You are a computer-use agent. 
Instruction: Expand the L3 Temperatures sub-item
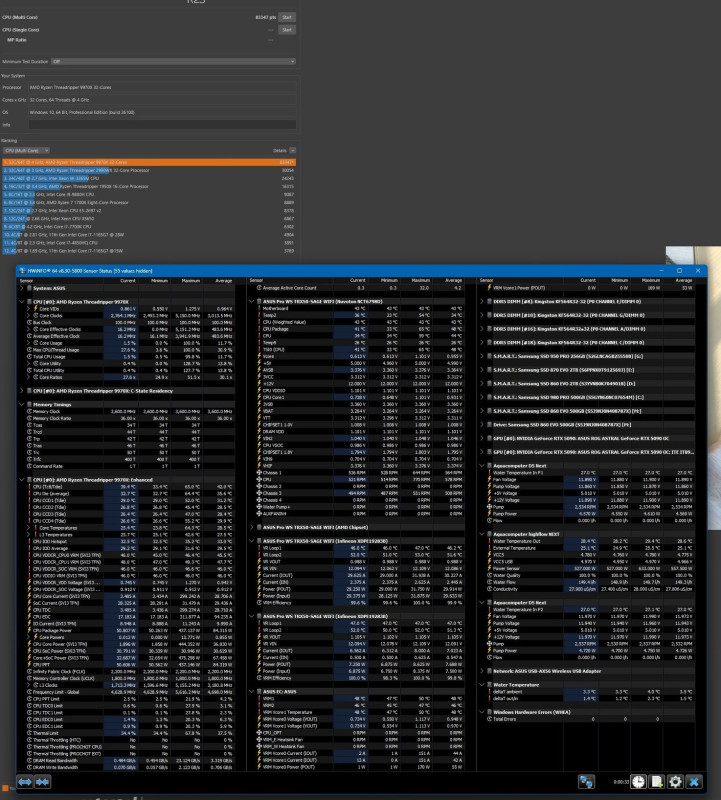[29, 534]
